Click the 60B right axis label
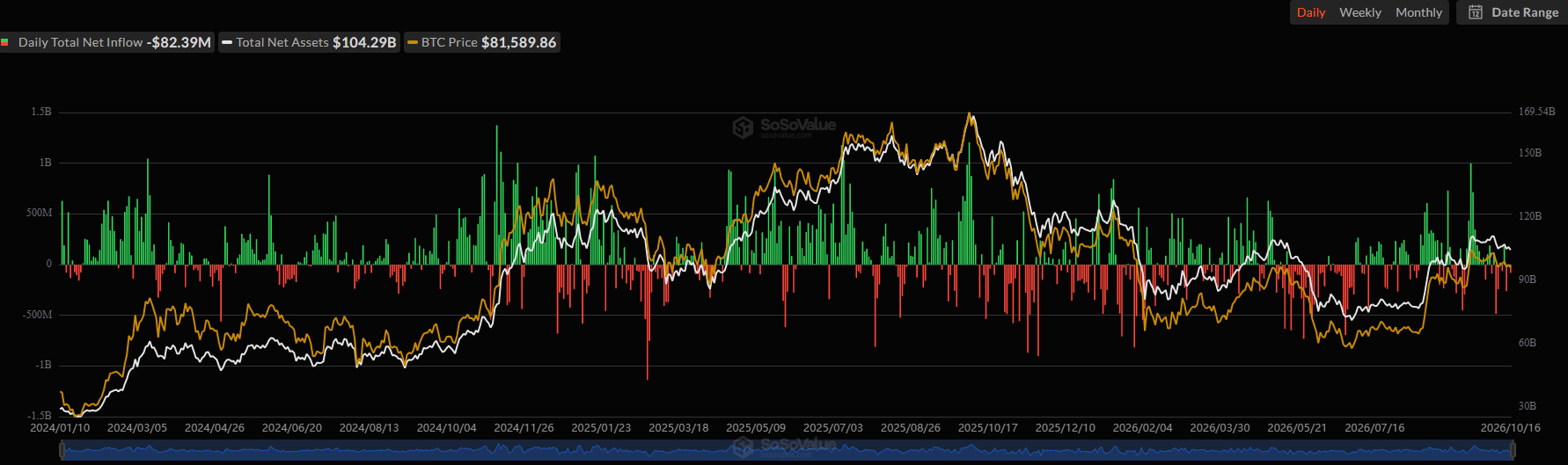The width and height of the screenshot is (1568, 465). (1528, 343)
